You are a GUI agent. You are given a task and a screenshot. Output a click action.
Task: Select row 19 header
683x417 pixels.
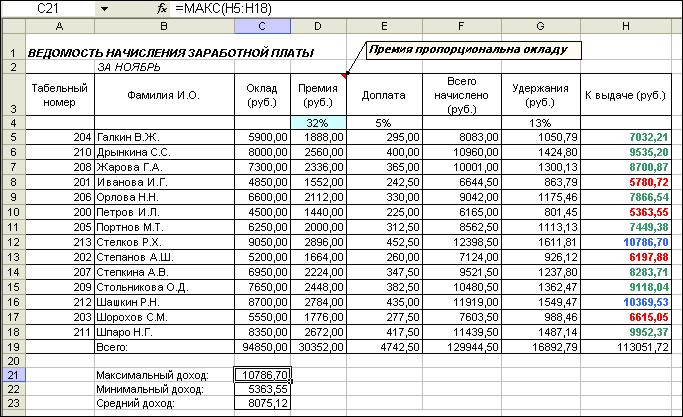pos(13,346)
